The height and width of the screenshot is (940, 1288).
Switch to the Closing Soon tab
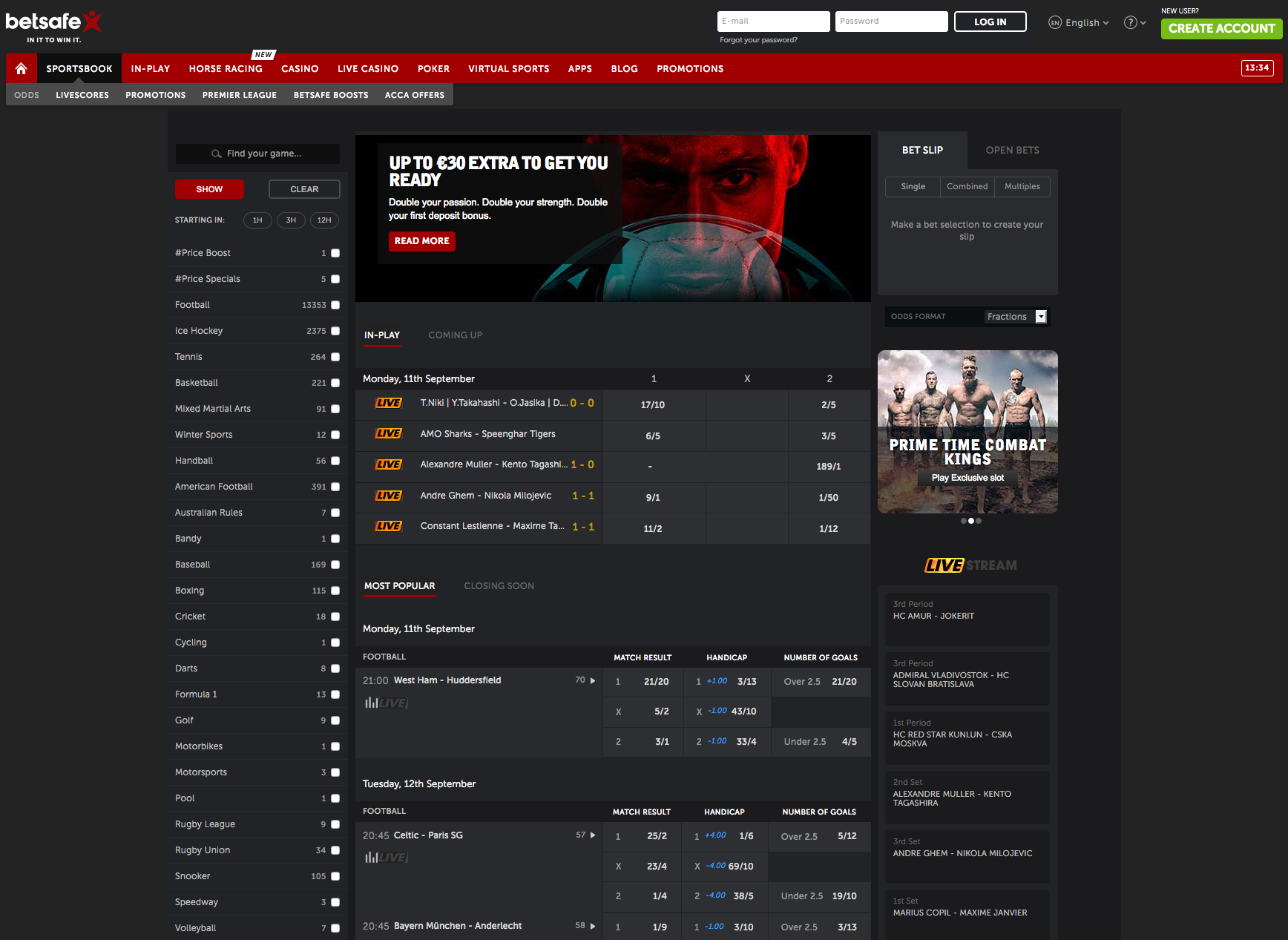click(x=499, y=586)
